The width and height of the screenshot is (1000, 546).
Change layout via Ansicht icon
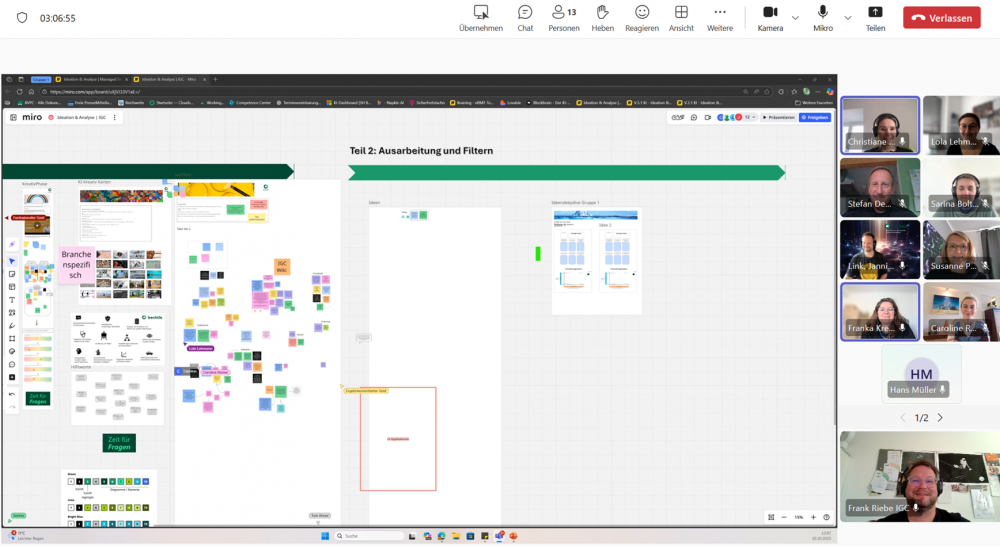[x=681, y=17]
